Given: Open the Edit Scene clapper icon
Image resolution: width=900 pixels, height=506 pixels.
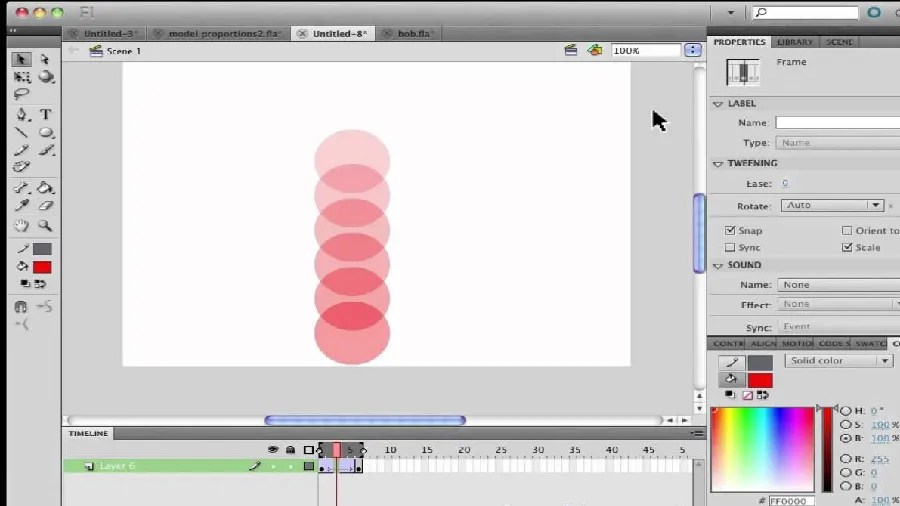Looking at the screenshot, I should (571, 50).
